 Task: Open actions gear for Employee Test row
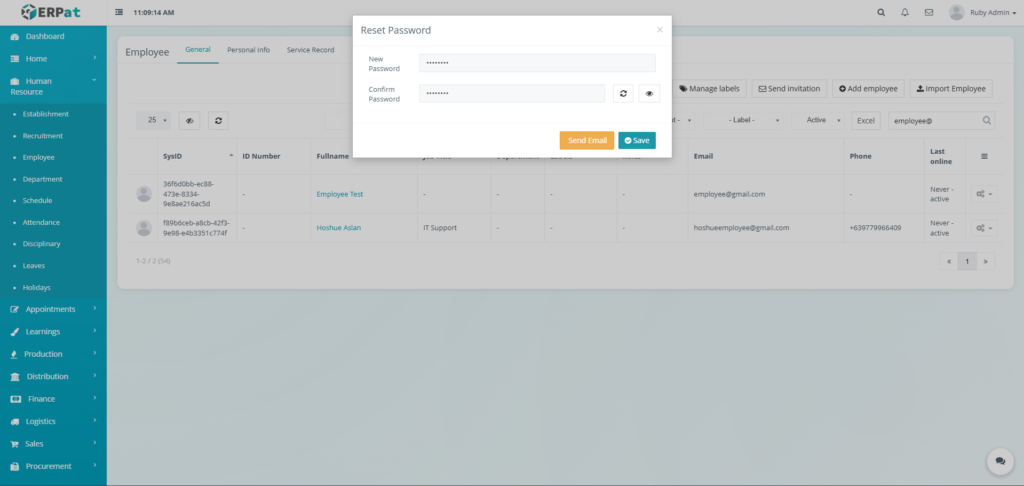click(984, 194)
